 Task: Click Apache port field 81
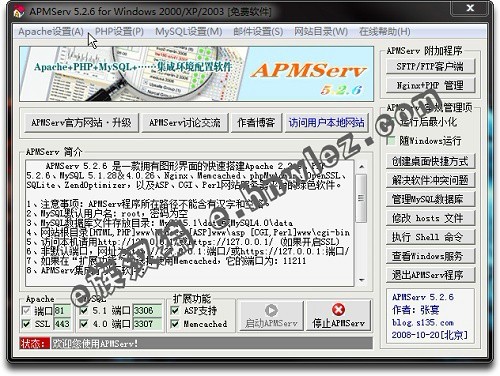click(62, 311)
